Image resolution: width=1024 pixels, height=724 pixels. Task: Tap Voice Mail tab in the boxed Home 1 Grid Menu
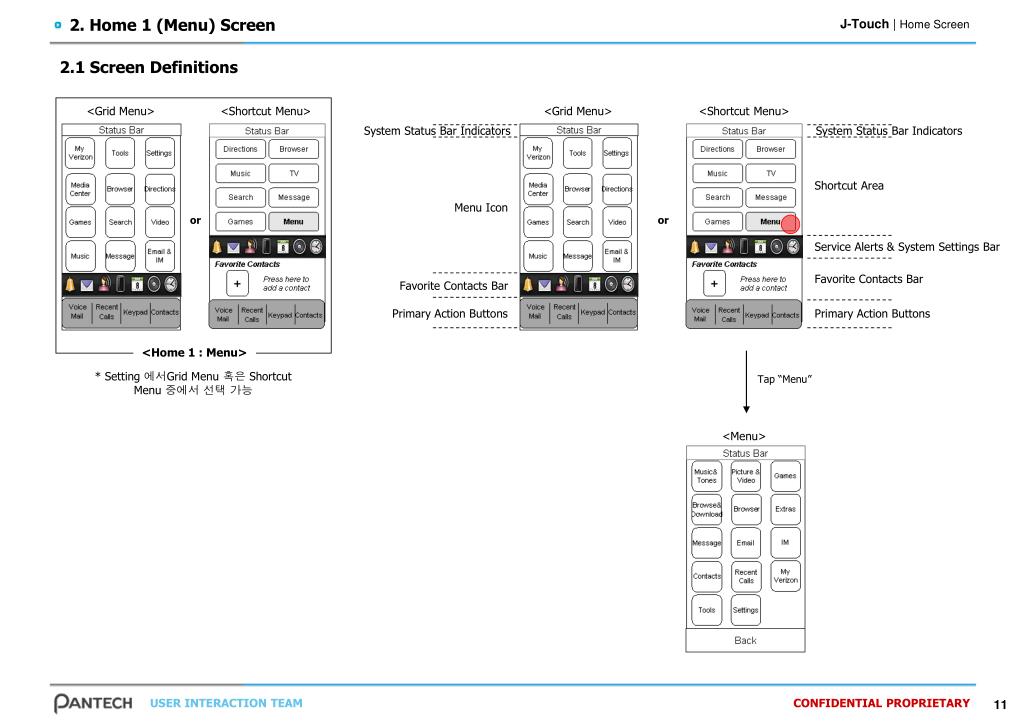pos(77,313)
